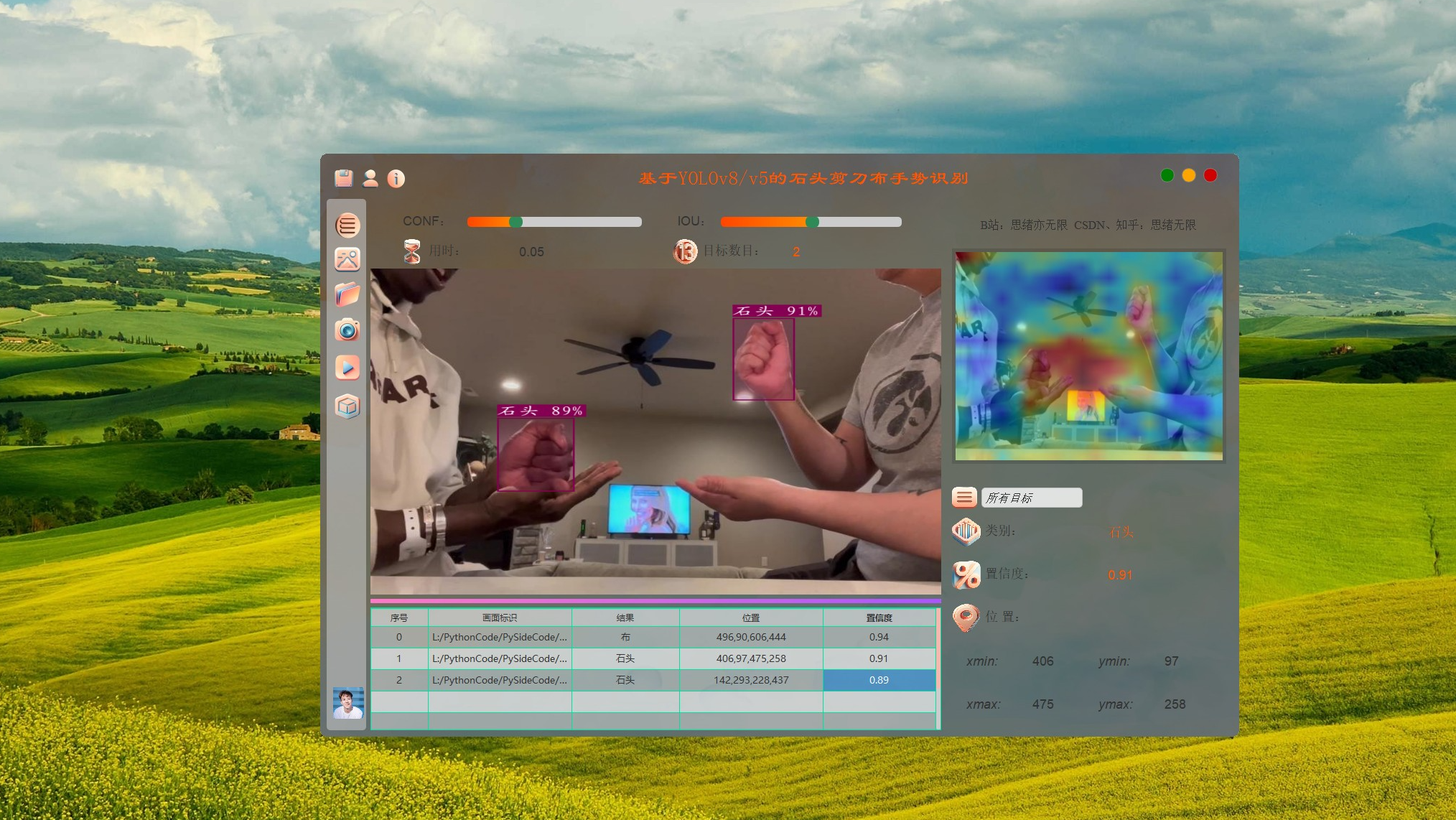
Task: Click the 石头 89% detection label
Action: (541, 411)
